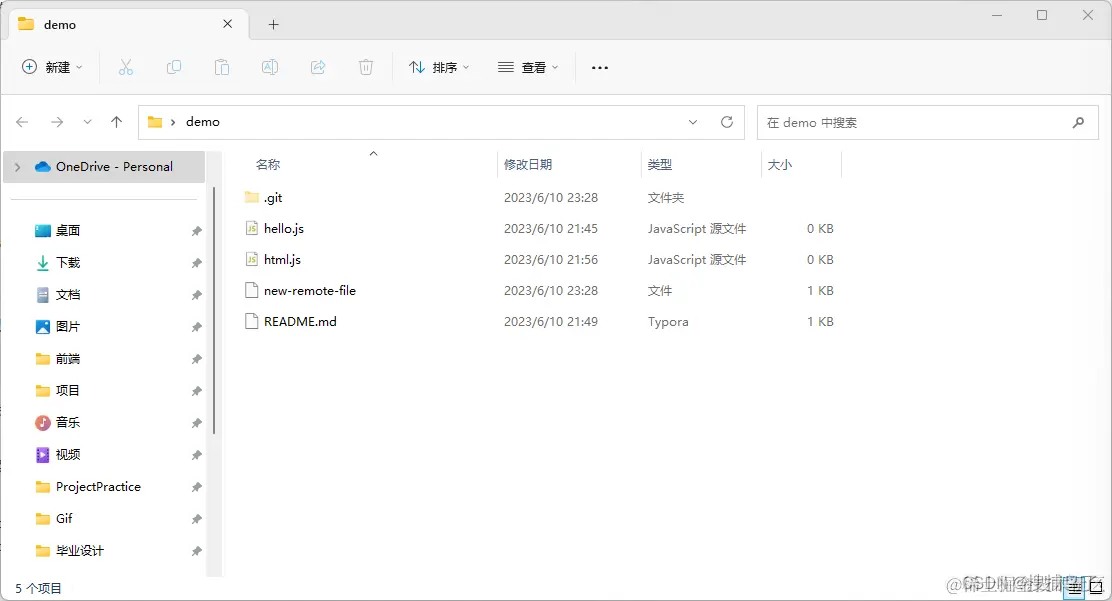Close the demo tab

coord(228,24)
